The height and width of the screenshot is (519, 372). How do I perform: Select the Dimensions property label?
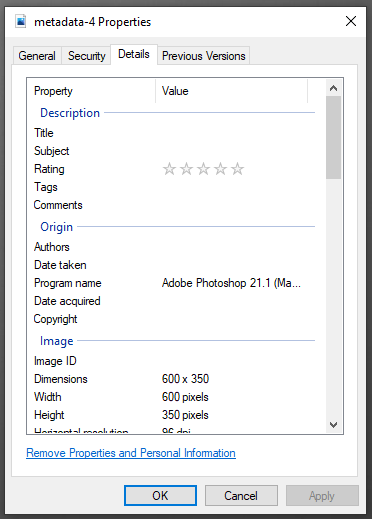[x=61, y=379]
